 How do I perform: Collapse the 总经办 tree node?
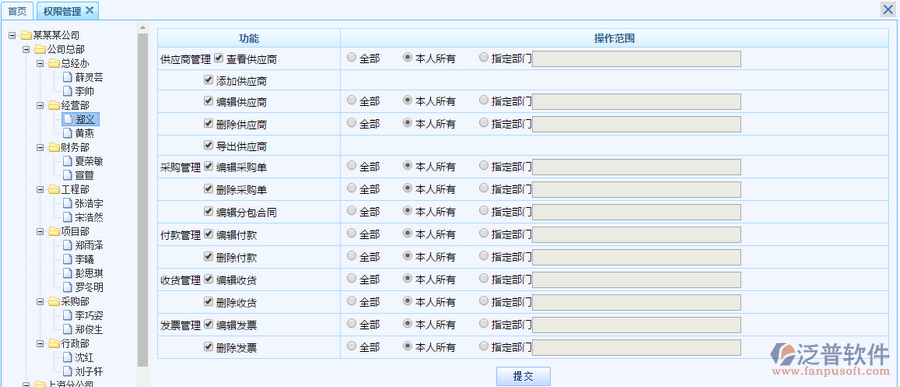click(40, 64)
